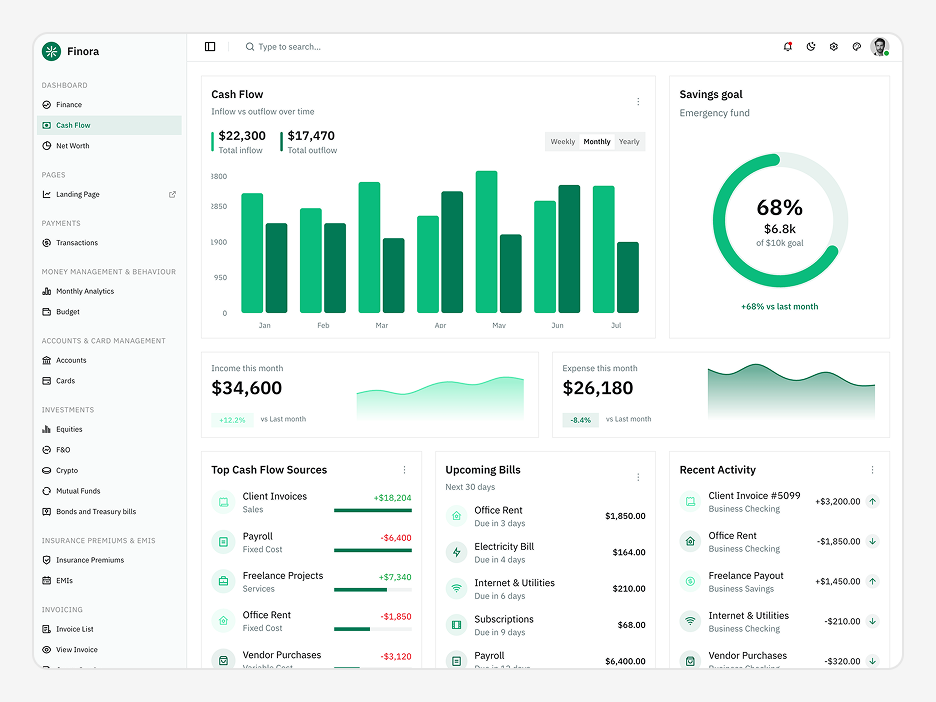Click the Budget icon in sidebar
This screenshot has height=702, width=936.
tap(47, 312)
